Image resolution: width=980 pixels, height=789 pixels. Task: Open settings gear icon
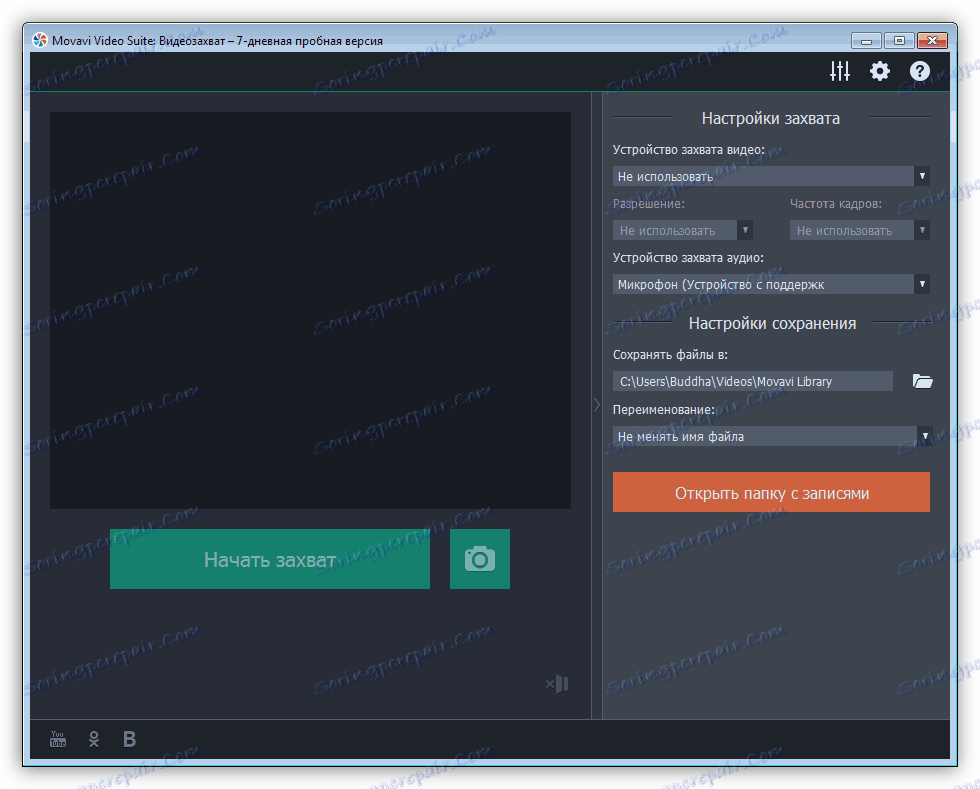pos(879,71)
